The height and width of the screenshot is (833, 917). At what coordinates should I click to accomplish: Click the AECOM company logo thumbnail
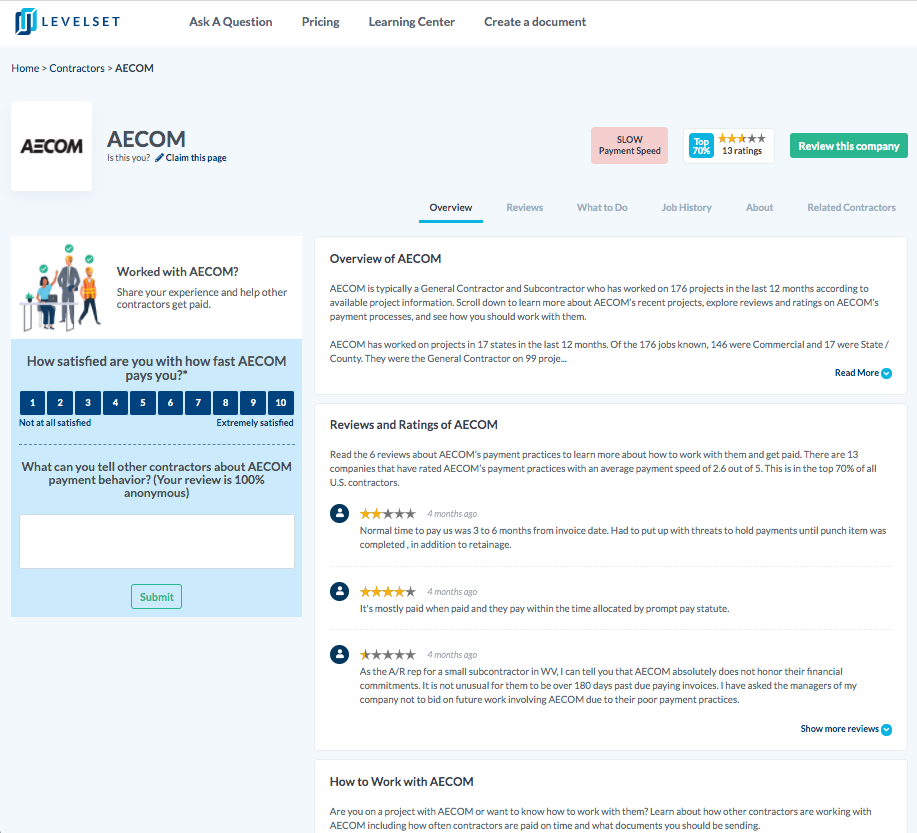pyautogui.click(x=52, y=146)
